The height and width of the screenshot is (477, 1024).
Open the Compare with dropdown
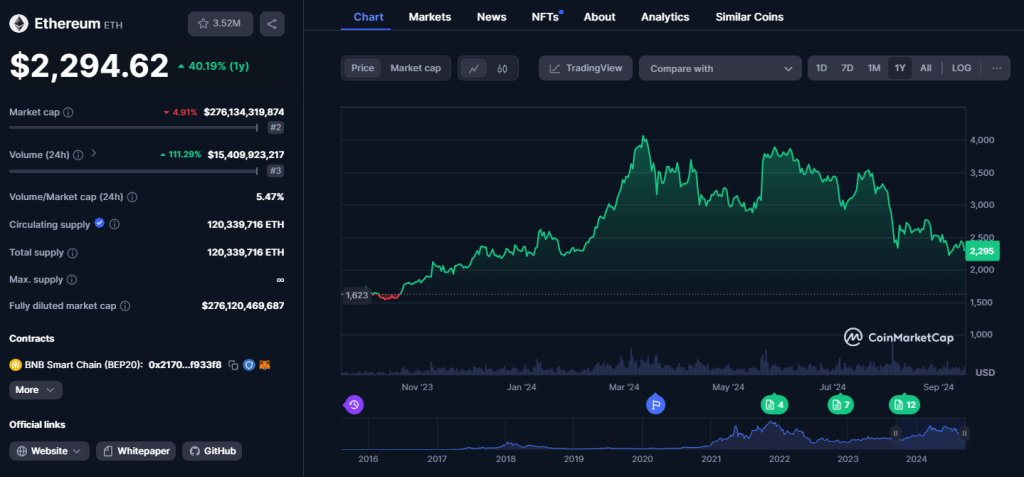pyautogui.click(x=720, y=68)
